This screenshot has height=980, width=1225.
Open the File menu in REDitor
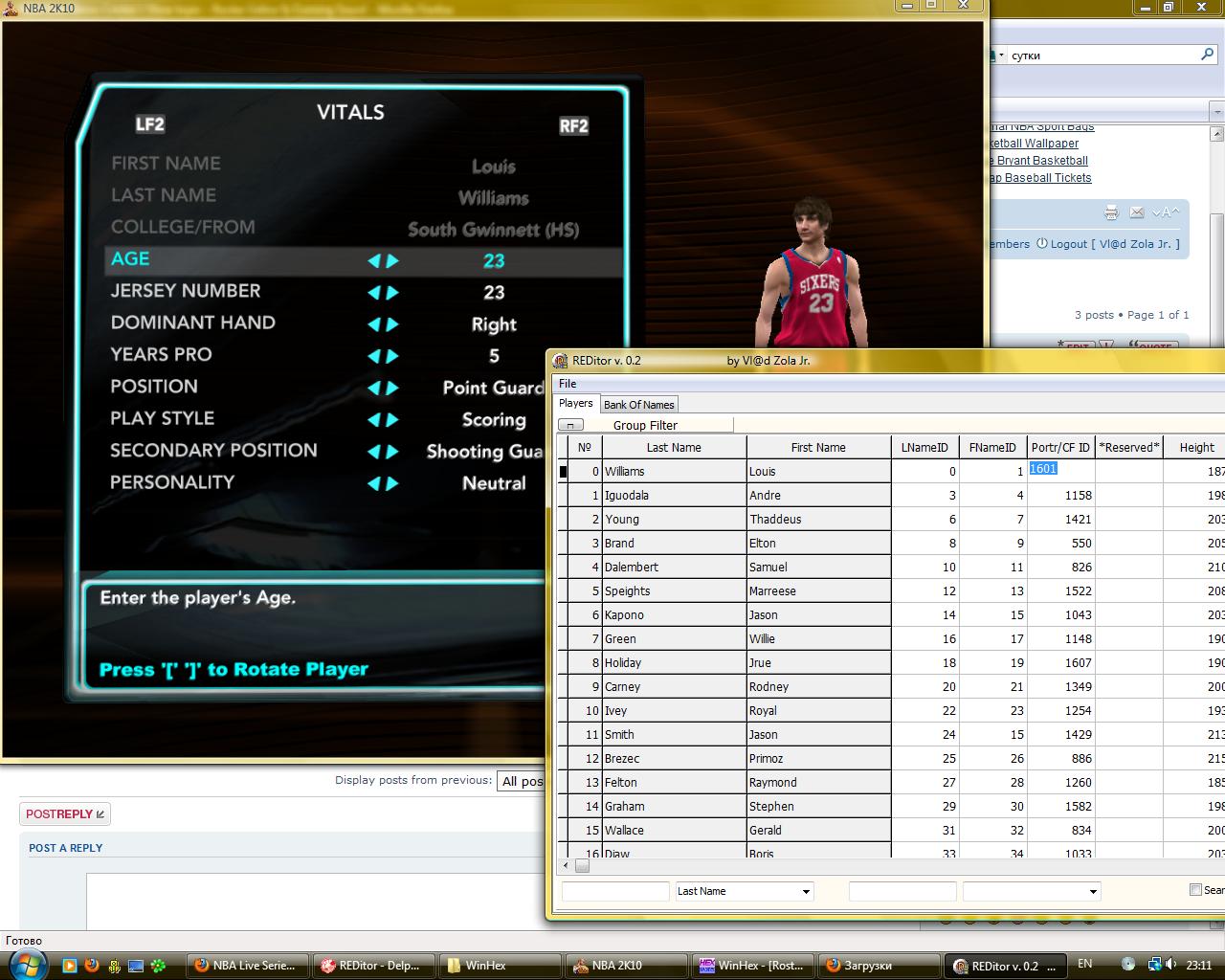tap(568, 384)
